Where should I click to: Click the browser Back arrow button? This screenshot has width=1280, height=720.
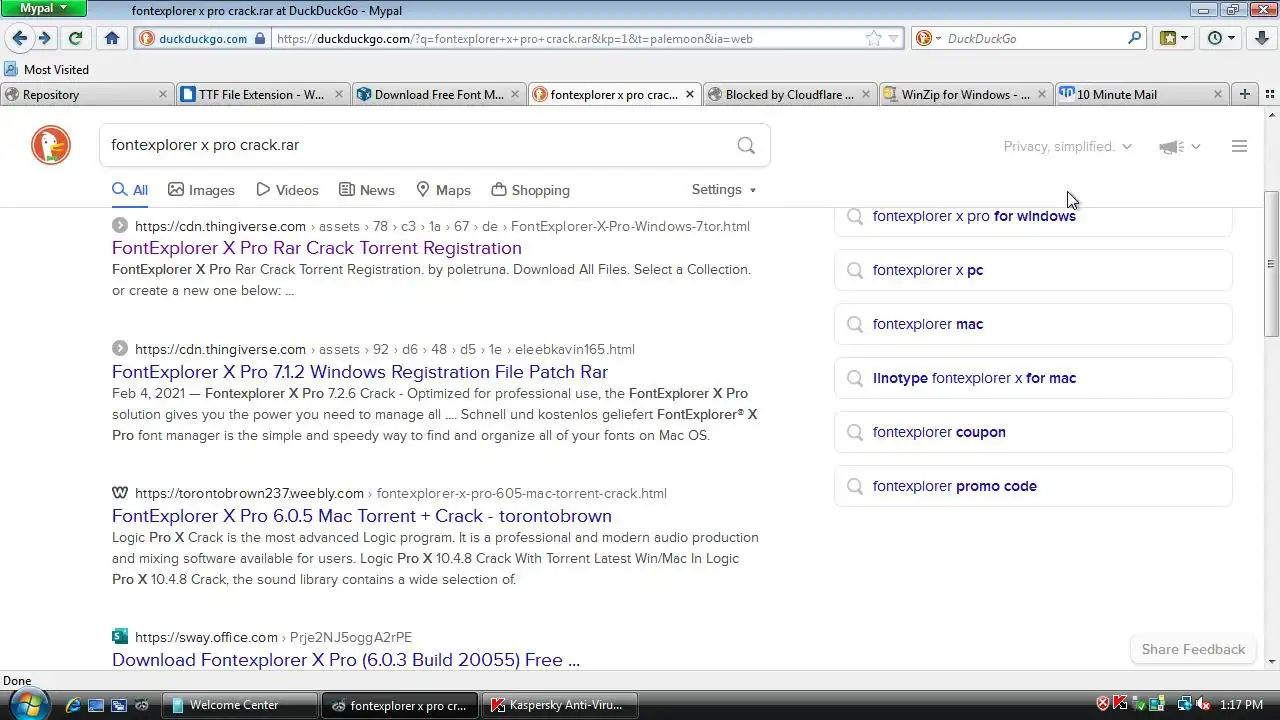[x=19, y=38]
